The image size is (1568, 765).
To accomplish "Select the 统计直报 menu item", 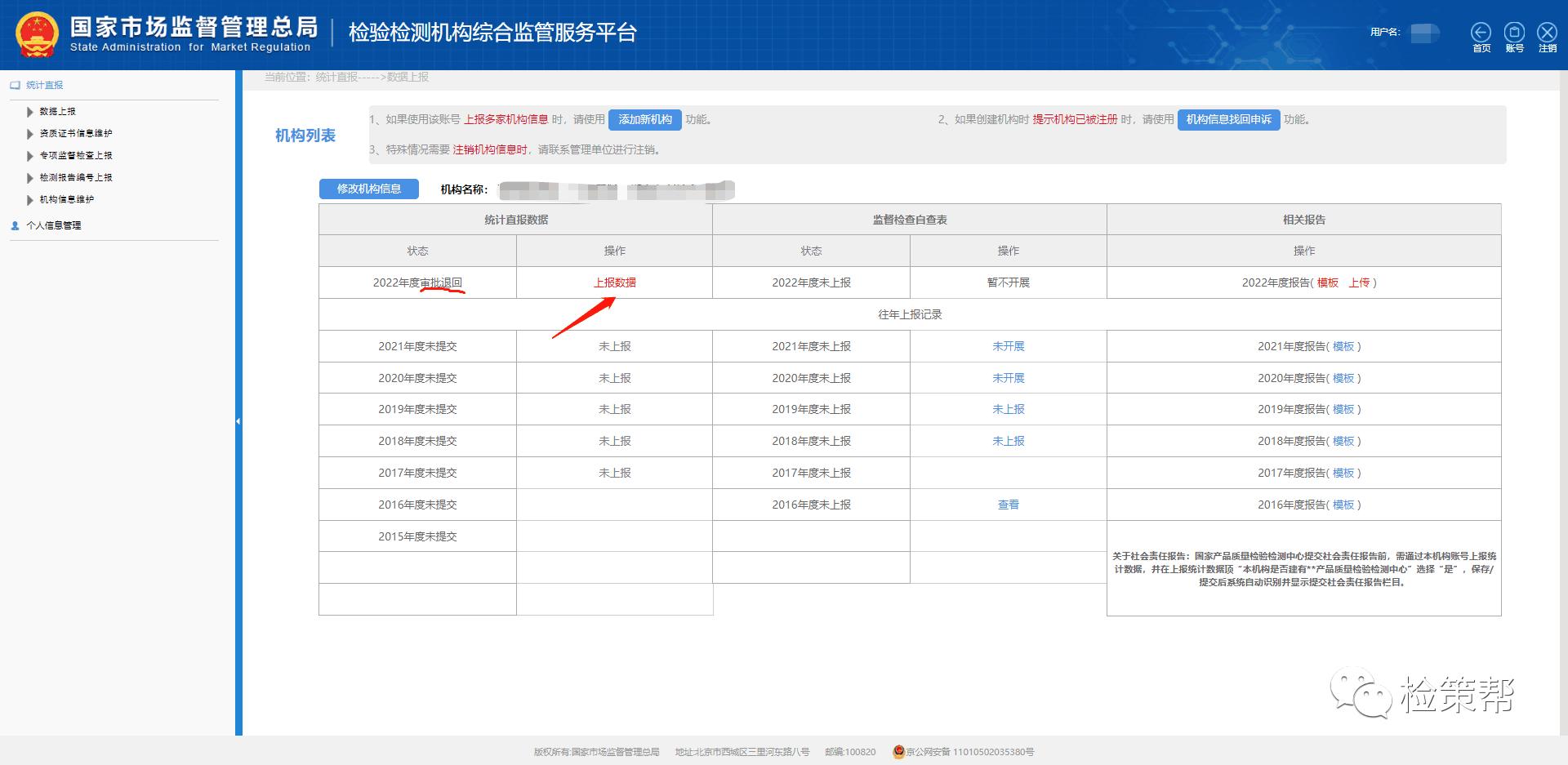I will pyautogui.click(x=43, y=84).
